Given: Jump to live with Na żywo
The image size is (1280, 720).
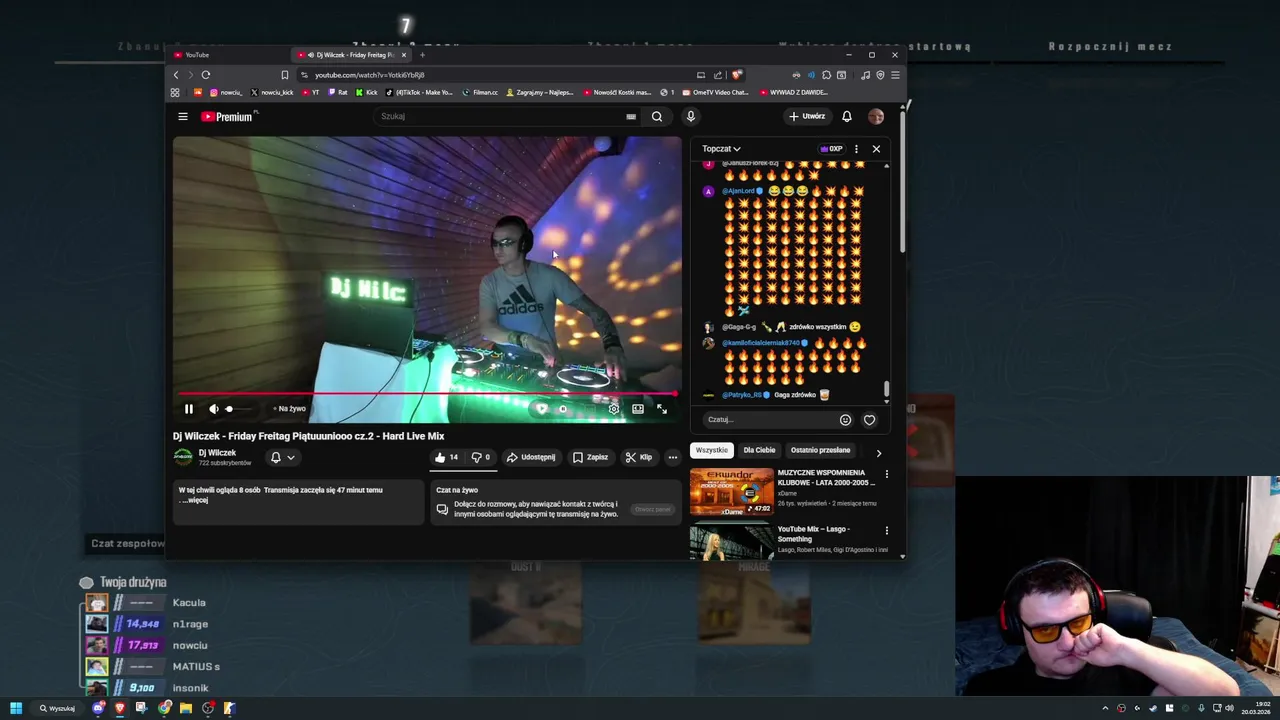Looking at the screenshot, I should click(290, 408).
